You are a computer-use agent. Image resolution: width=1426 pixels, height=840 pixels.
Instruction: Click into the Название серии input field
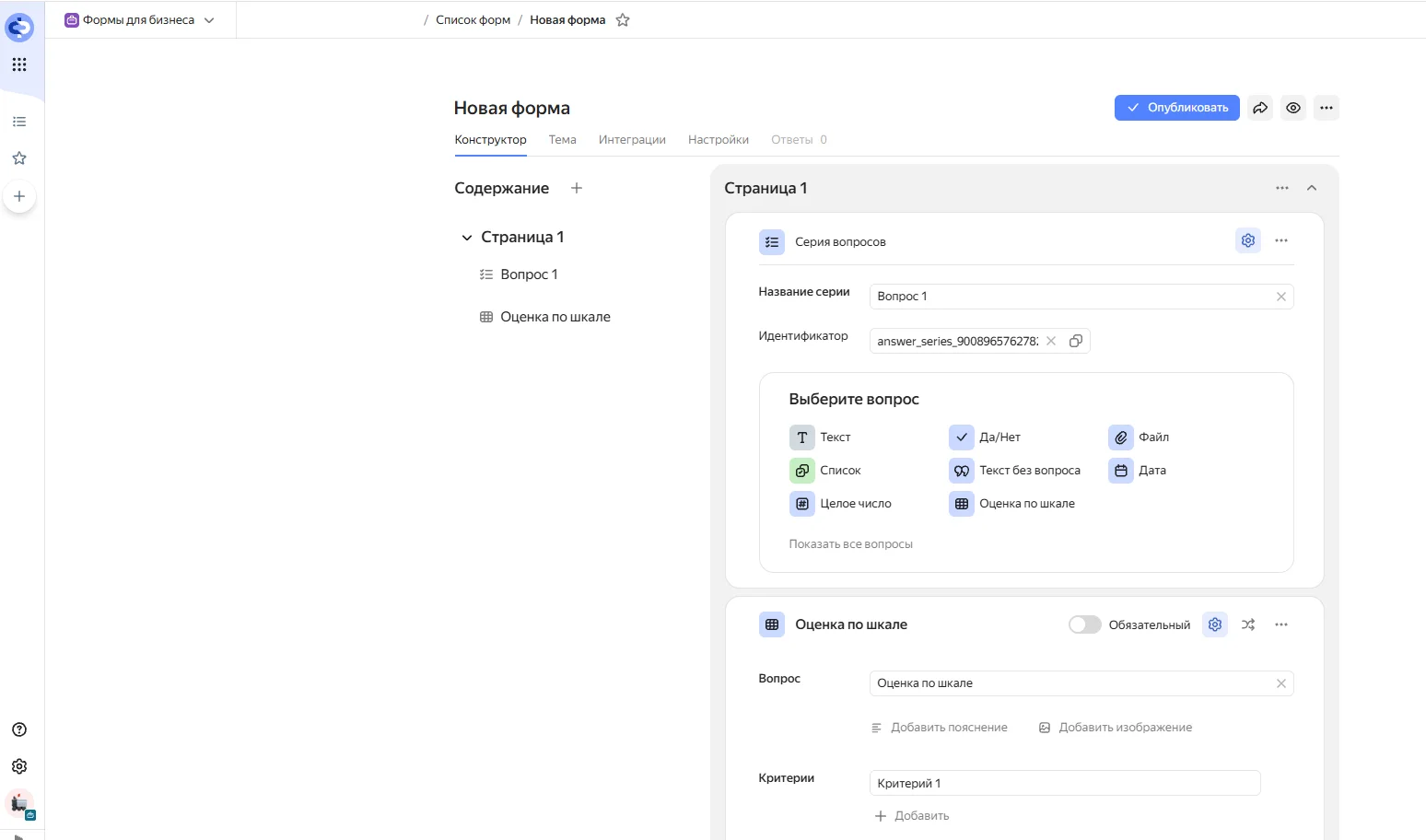[1069, 297]
